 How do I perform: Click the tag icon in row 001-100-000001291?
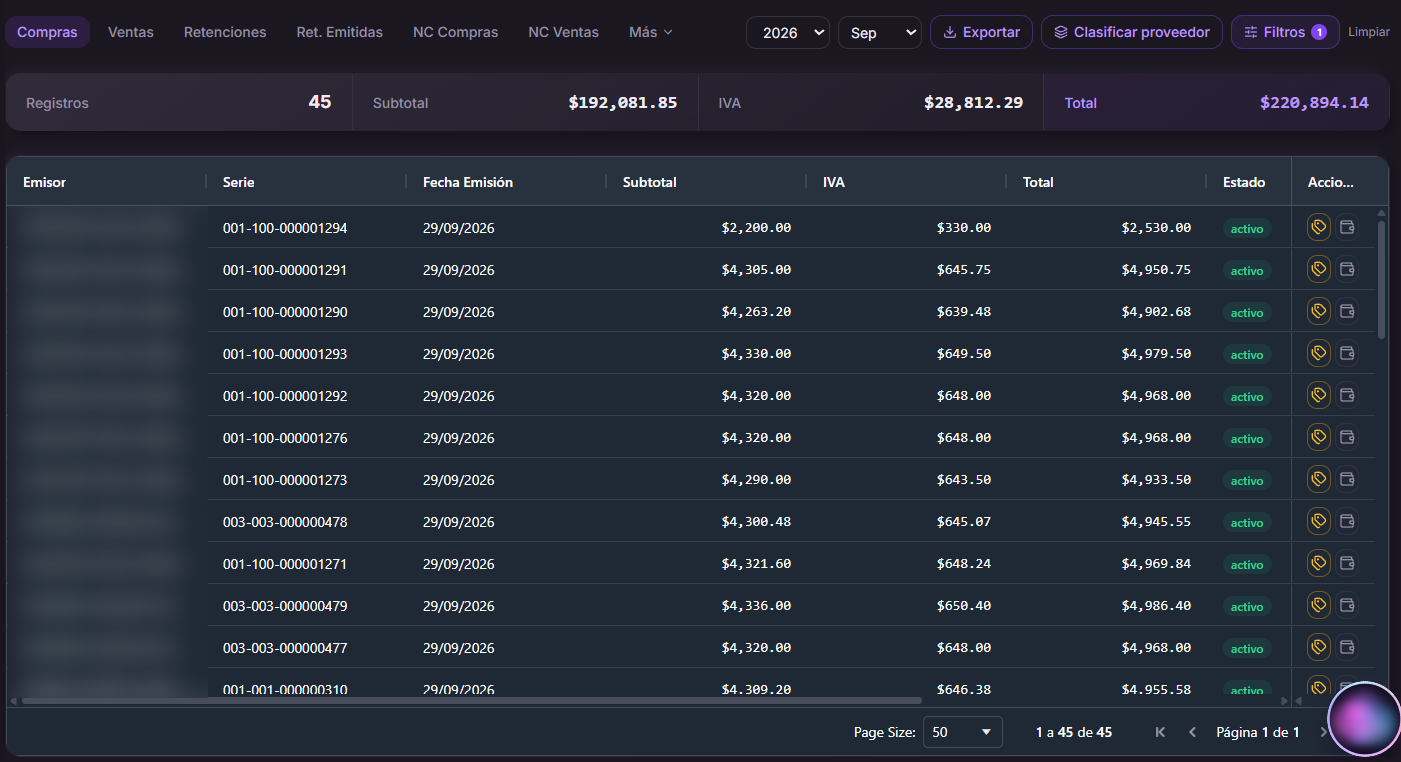pyautogui.click(x=1319, y=270)
